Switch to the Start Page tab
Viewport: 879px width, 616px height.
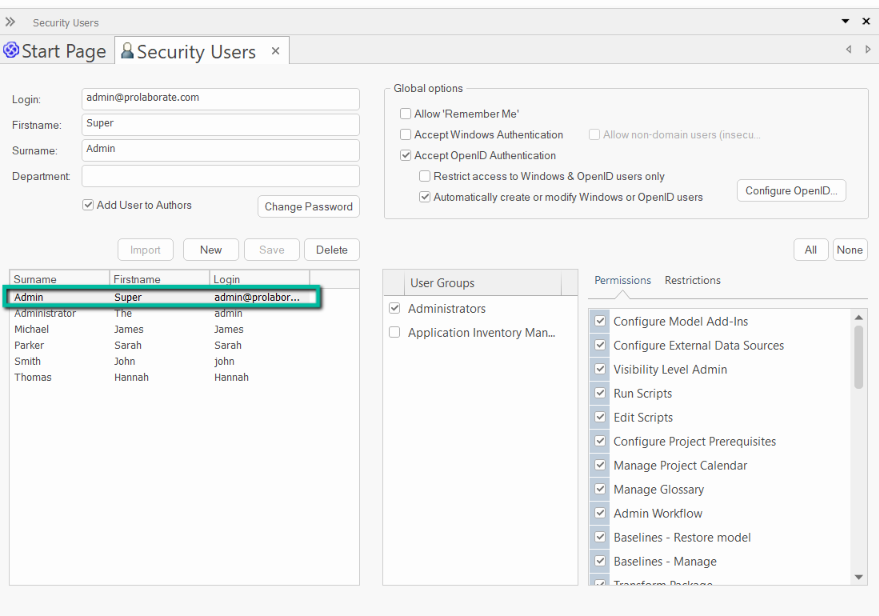tap(55, 51)
